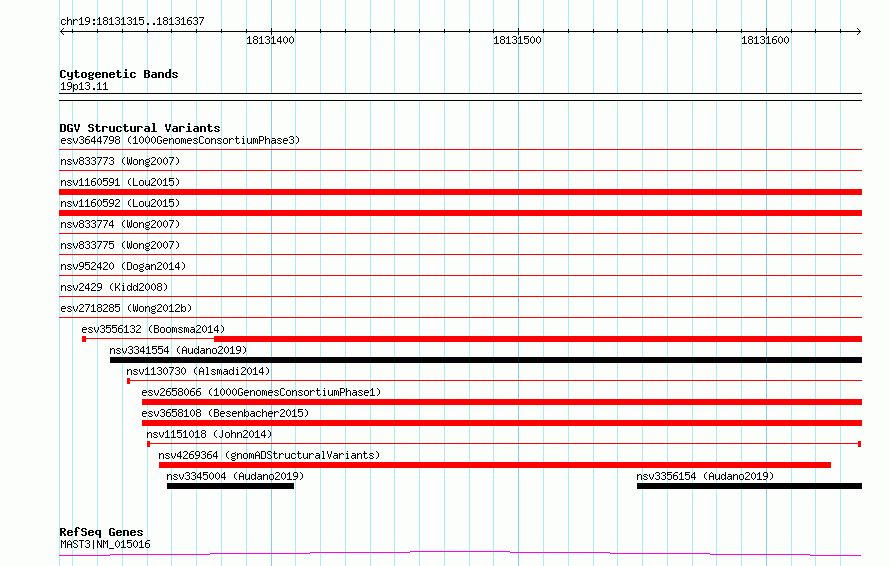890x566 pixels.
Task: Open the nsv1160591 (Lou2015) variant label
Action: click(x=120, y=182)
